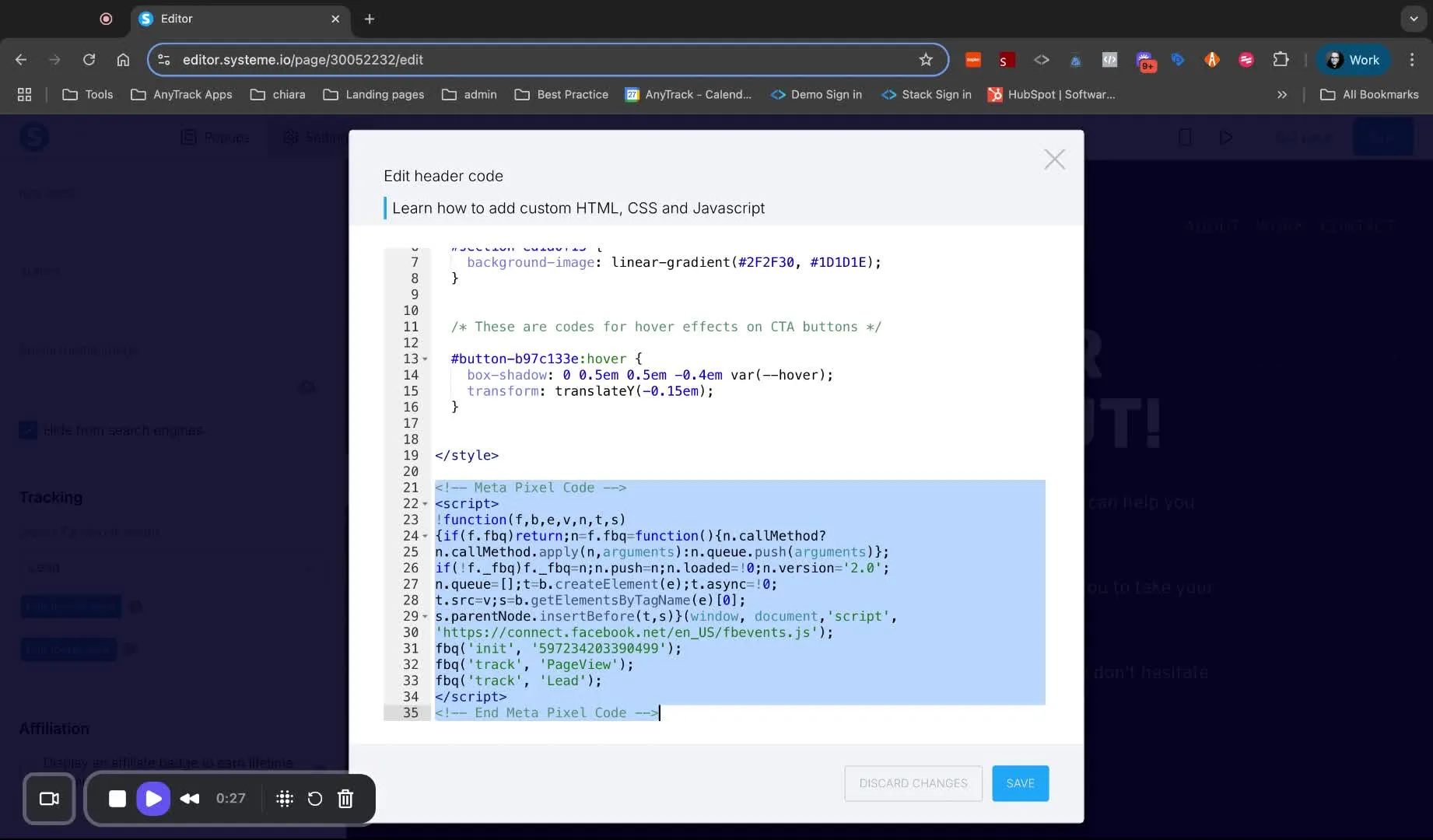
Task: Go forward in browser history
Action: [54, 60]
